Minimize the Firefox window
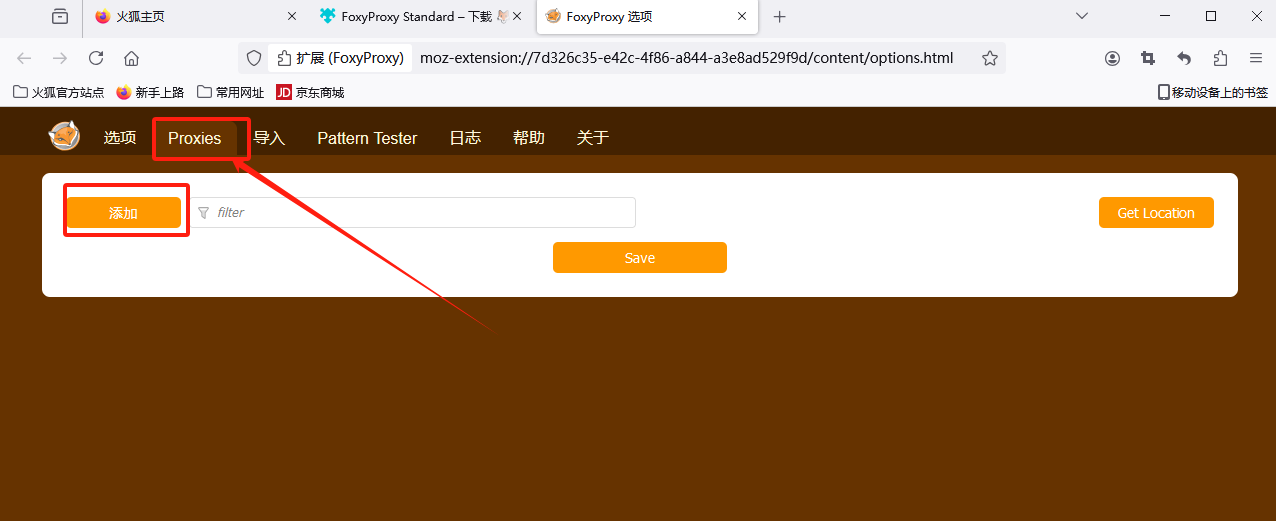 coord(1164,16)
